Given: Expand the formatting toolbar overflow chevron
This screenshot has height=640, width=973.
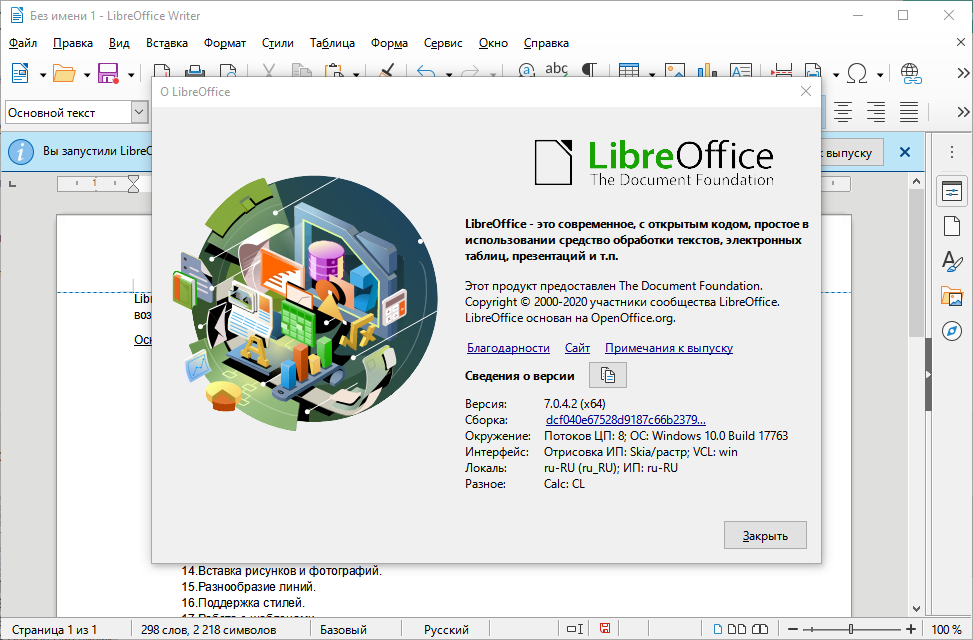Looking at the screenshot, I should 963,112.
